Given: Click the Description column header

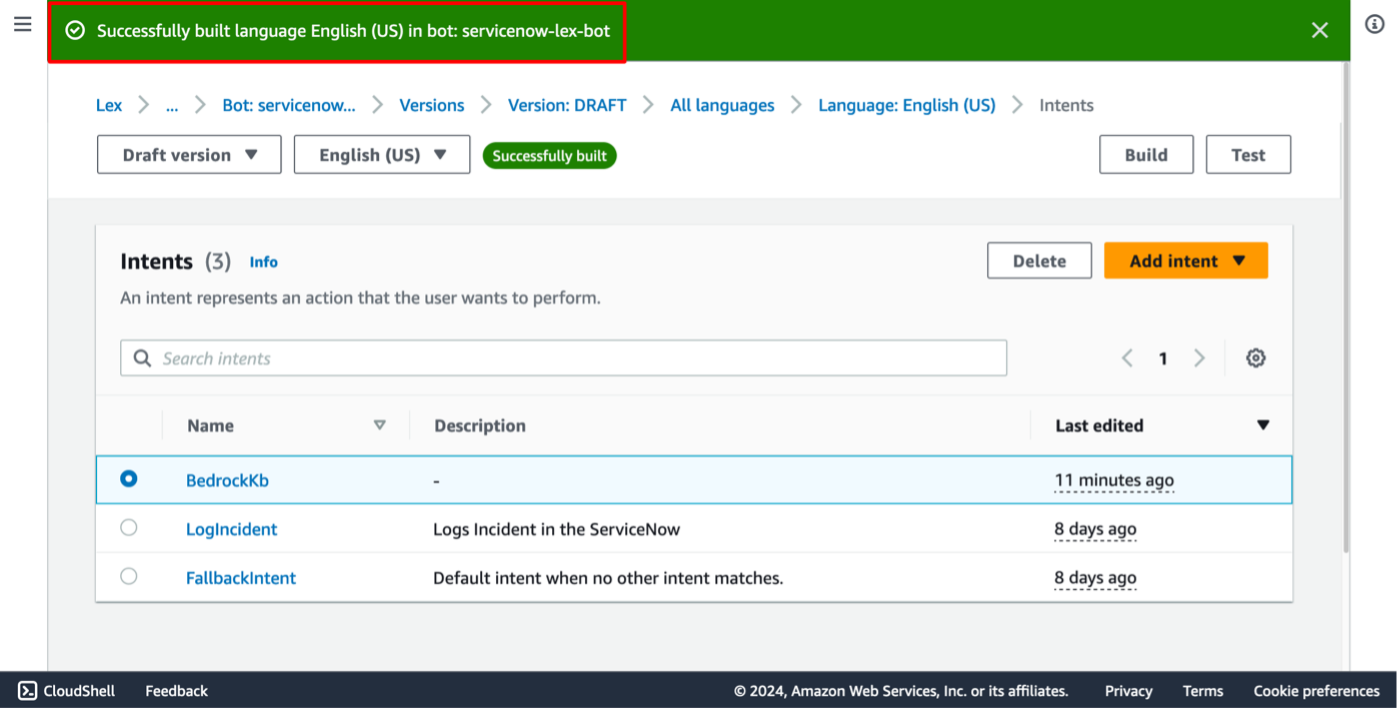Looking at the screenshot, I should coord(480,425).
